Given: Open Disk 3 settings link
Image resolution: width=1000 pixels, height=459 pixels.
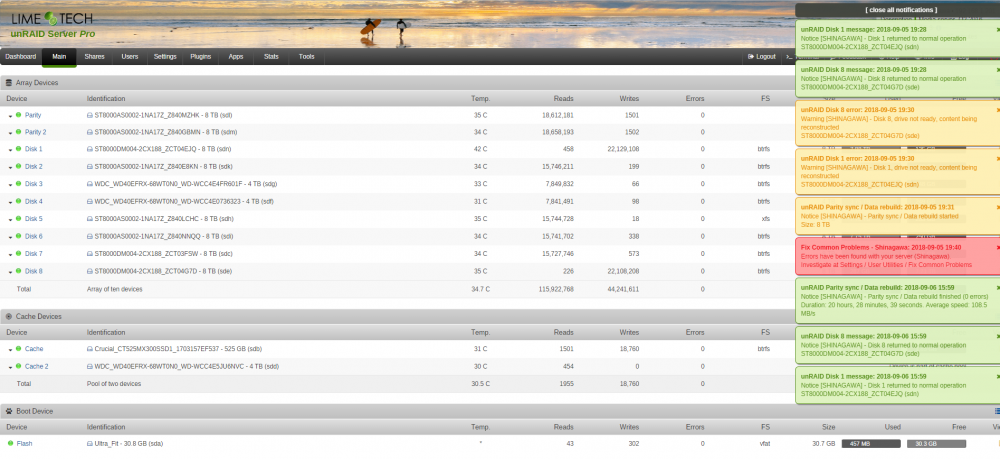Looking at the screenshot, I should [x=34, y=184].
